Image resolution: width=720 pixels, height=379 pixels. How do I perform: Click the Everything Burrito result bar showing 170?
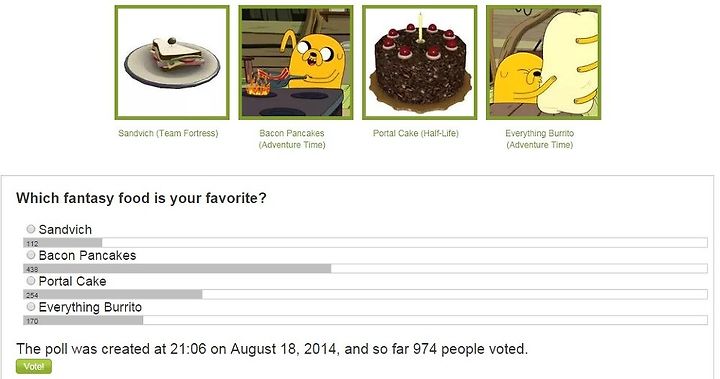coord(366,320)
